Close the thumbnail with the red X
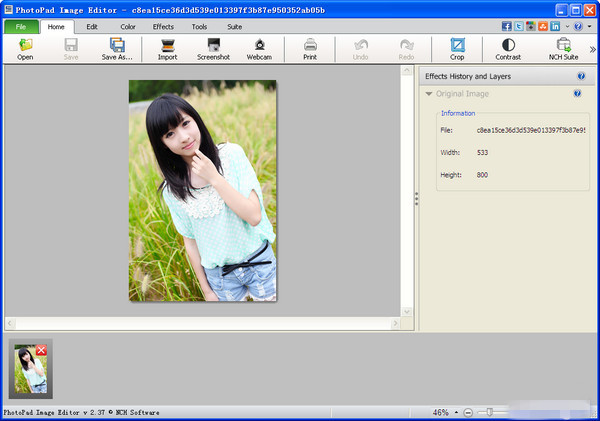 pos(41,351)
